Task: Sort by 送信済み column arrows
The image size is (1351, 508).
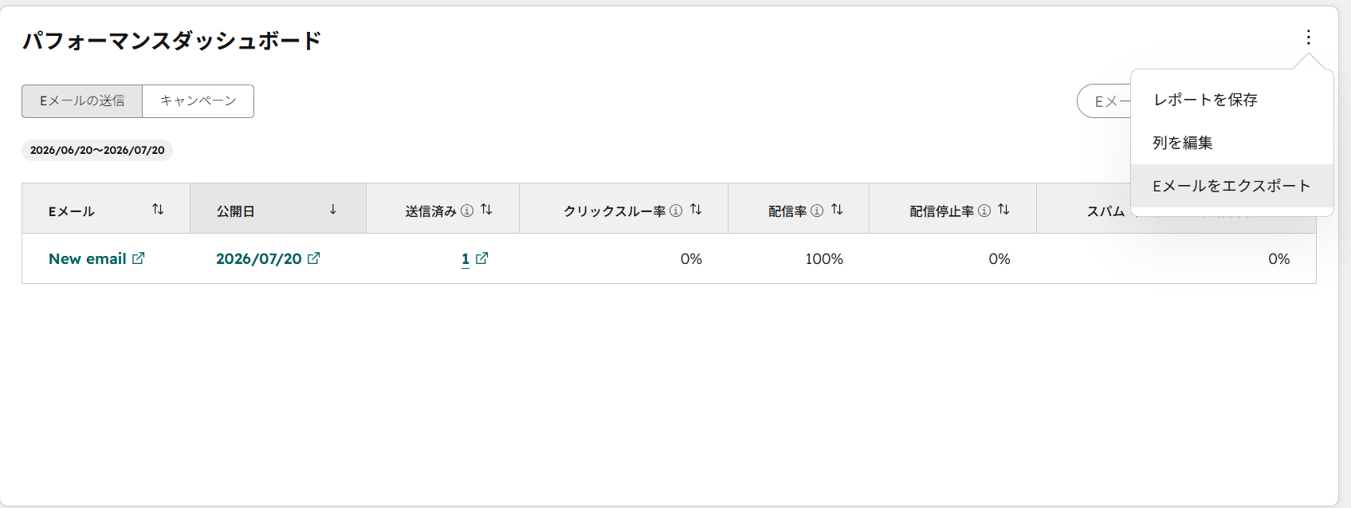Action: (487, 210)
